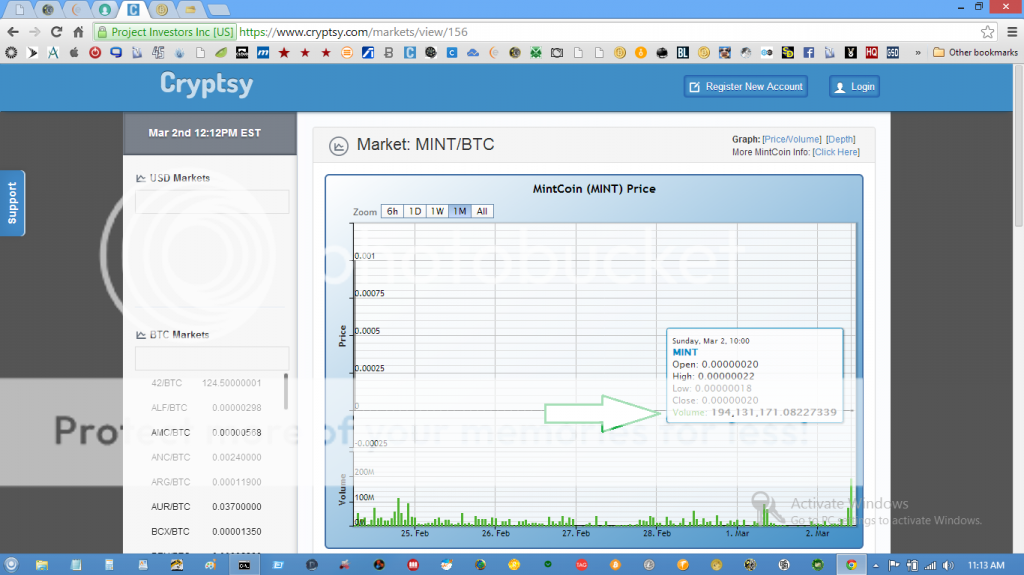1024x575 pixels.
Task: Open the Other bookmarks folder
Action: pos(975,52)
